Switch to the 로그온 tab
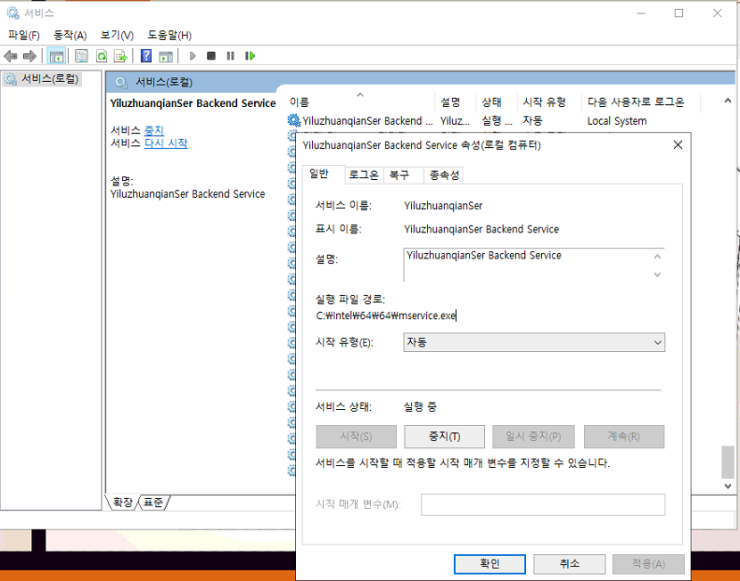 pyautogui.click(x=364, y=175)
